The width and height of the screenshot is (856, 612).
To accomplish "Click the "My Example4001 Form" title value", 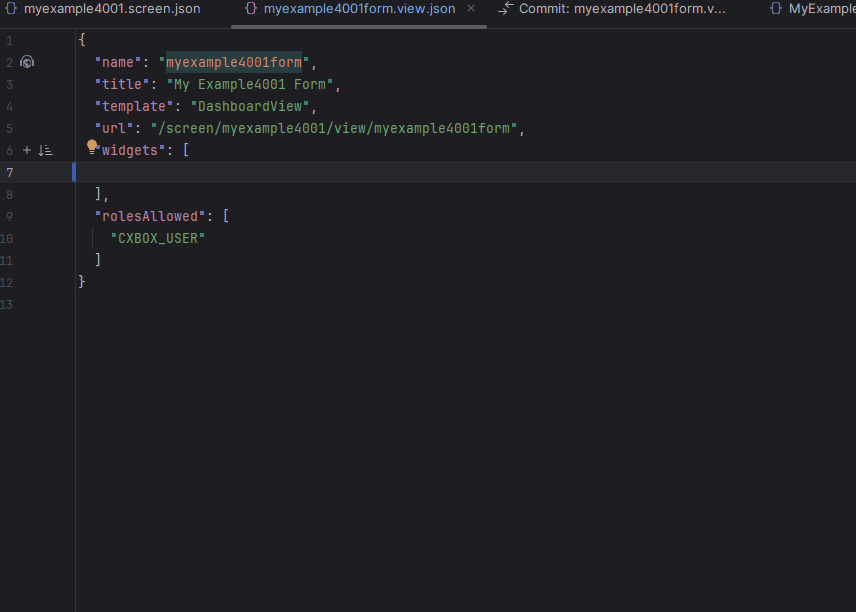I will 253,84.
